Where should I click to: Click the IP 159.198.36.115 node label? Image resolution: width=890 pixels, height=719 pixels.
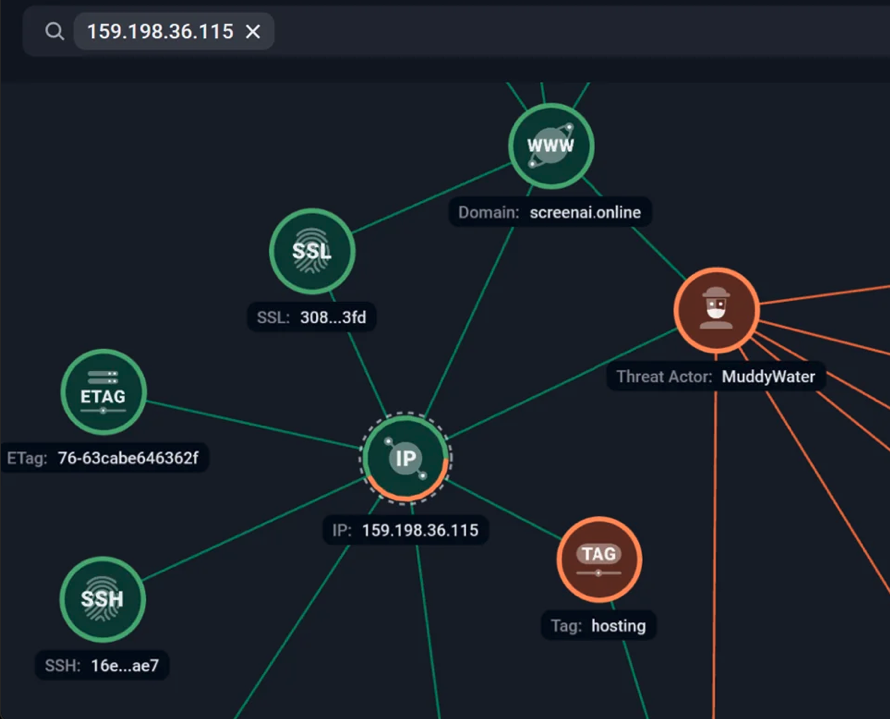click(x=406, y=530)
